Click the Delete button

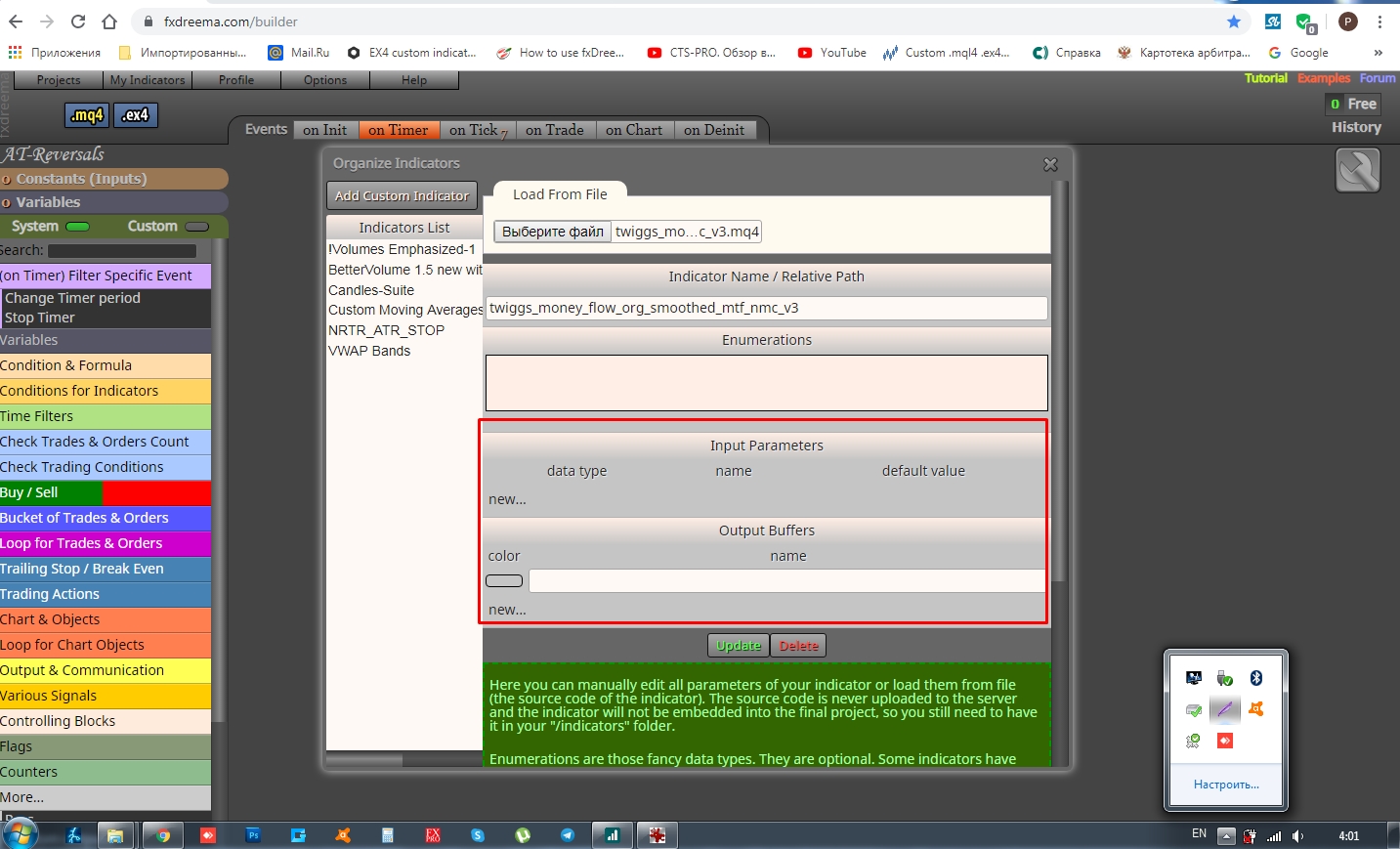(x=799, y=646)
